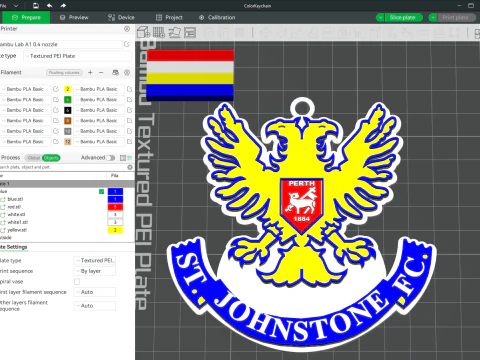Click the Print plate button
This screenshot has height=360, width=480.
[x=456, y=18]
